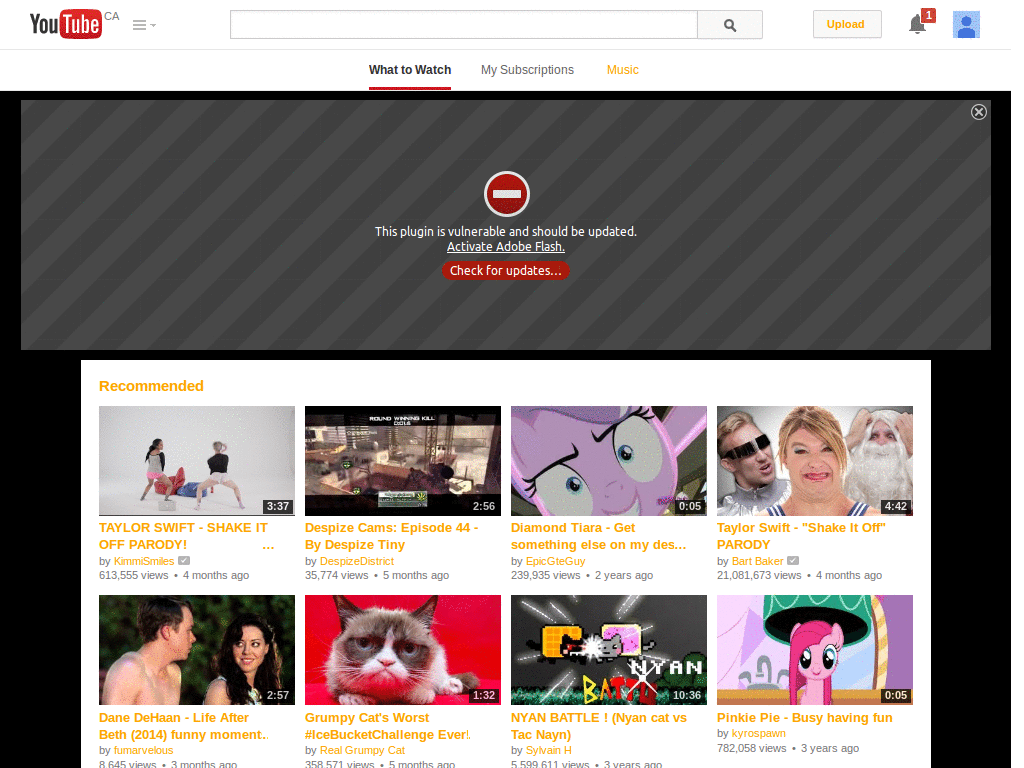Viewport: 1024px width, 768px height.
Task: Click Check for updates button
Action: pyautogui.click(x=505, y=270)
